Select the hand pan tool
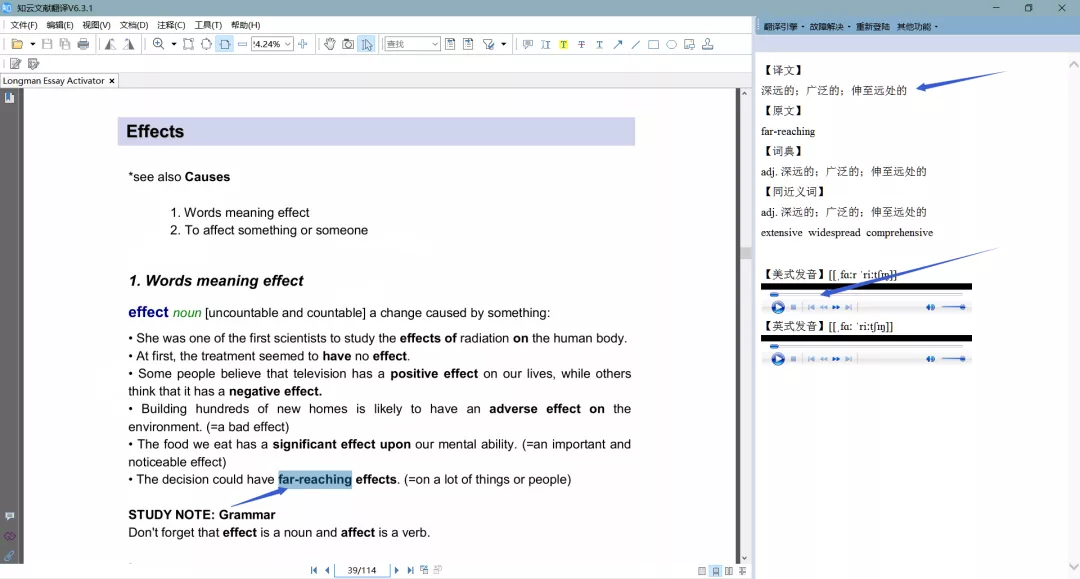The width and height of the screenshot is (1080, 579). [330, 44]
